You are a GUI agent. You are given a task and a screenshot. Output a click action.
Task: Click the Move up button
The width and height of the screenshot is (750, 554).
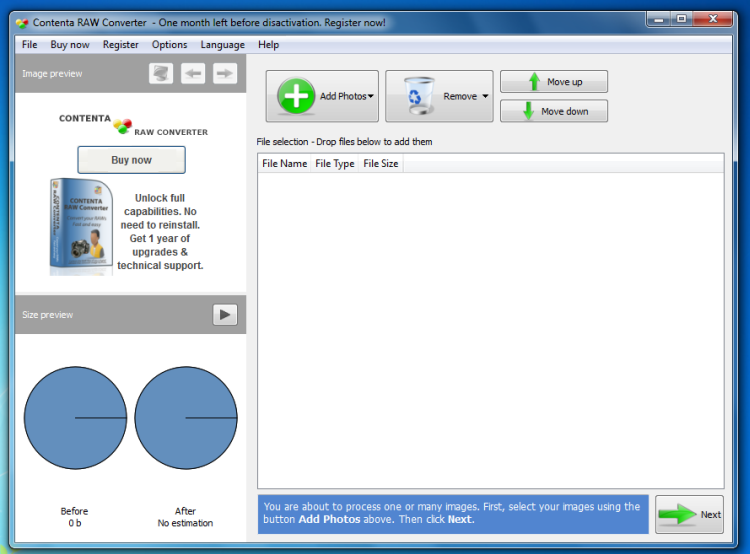554,82
